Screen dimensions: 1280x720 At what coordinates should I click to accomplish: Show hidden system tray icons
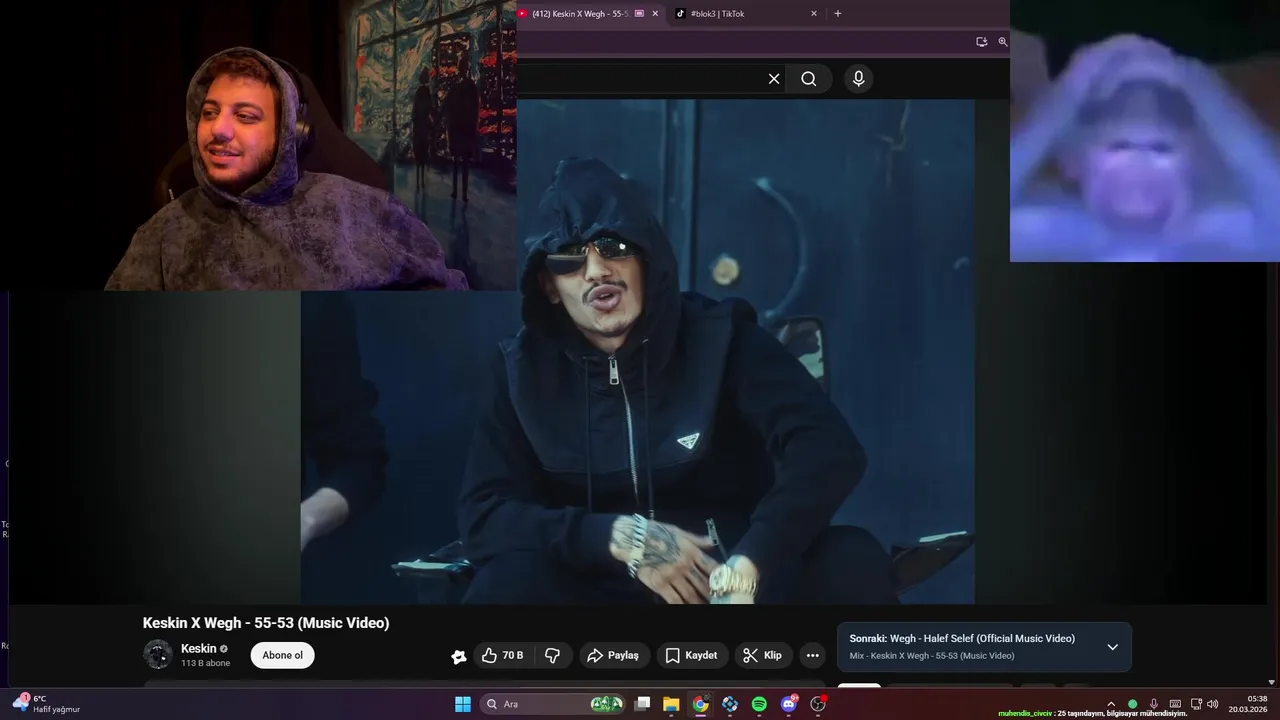(x=1110, y=704)
